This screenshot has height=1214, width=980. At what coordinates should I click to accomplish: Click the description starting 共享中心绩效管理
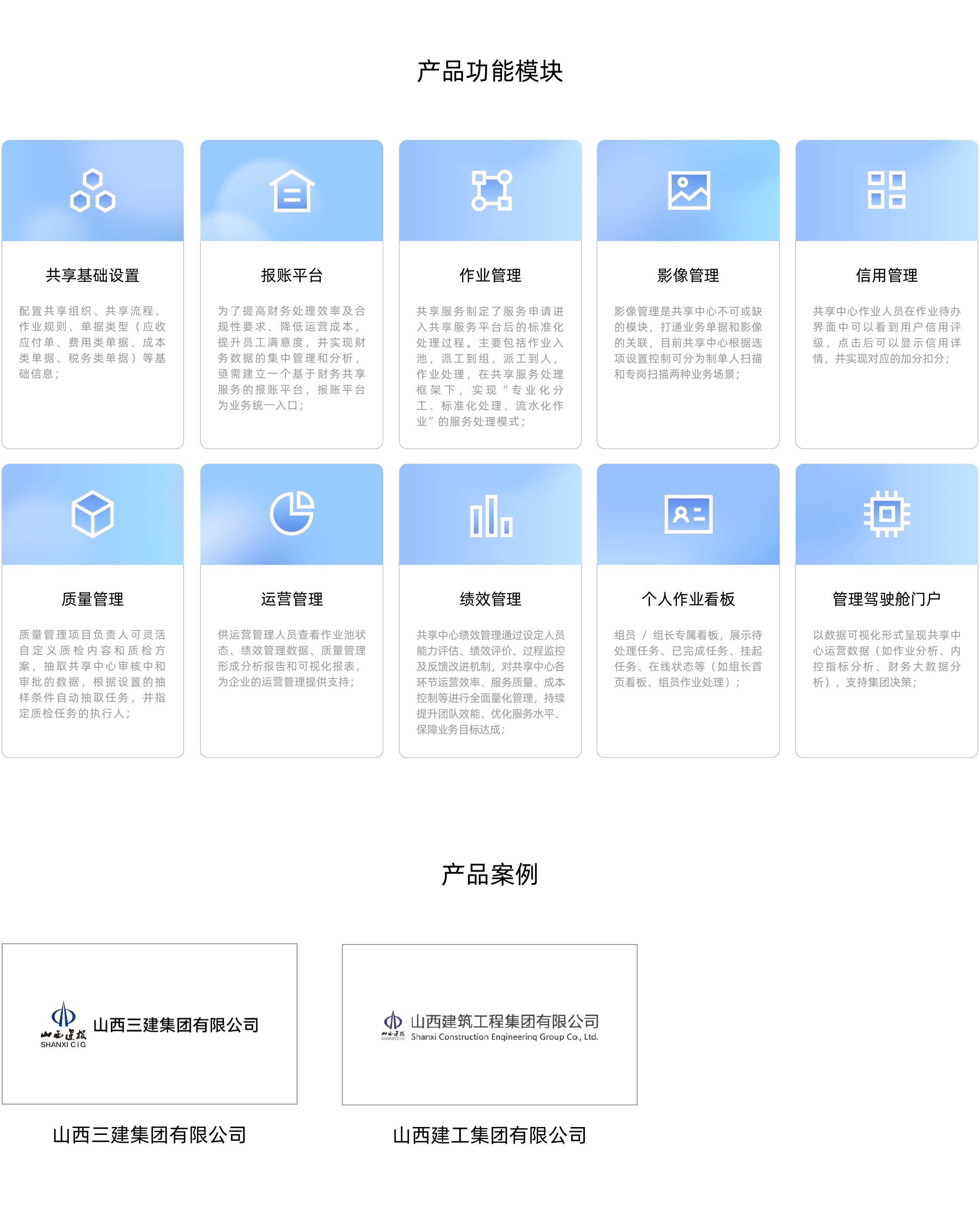click(490, 682)
